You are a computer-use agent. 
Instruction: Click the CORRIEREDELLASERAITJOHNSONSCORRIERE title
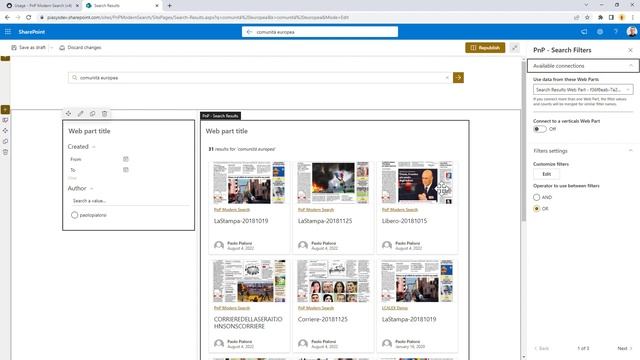tap(248, 322)
